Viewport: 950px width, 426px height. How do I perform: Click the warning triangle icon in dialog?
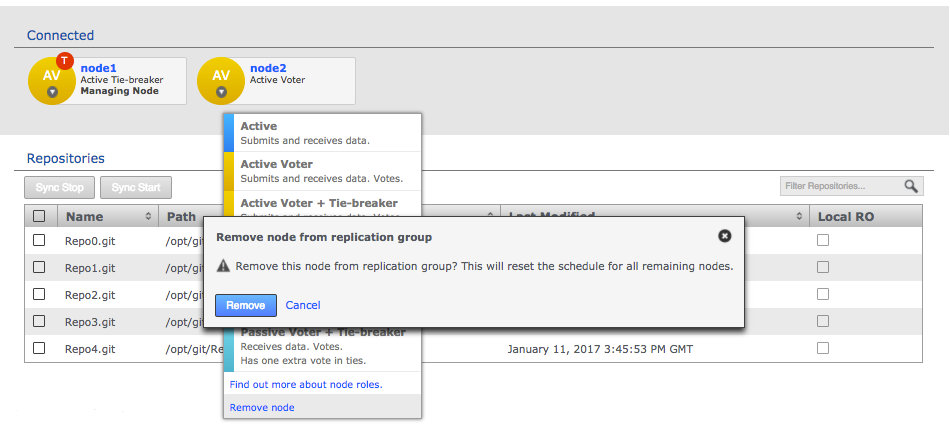(x=224, y=267)
